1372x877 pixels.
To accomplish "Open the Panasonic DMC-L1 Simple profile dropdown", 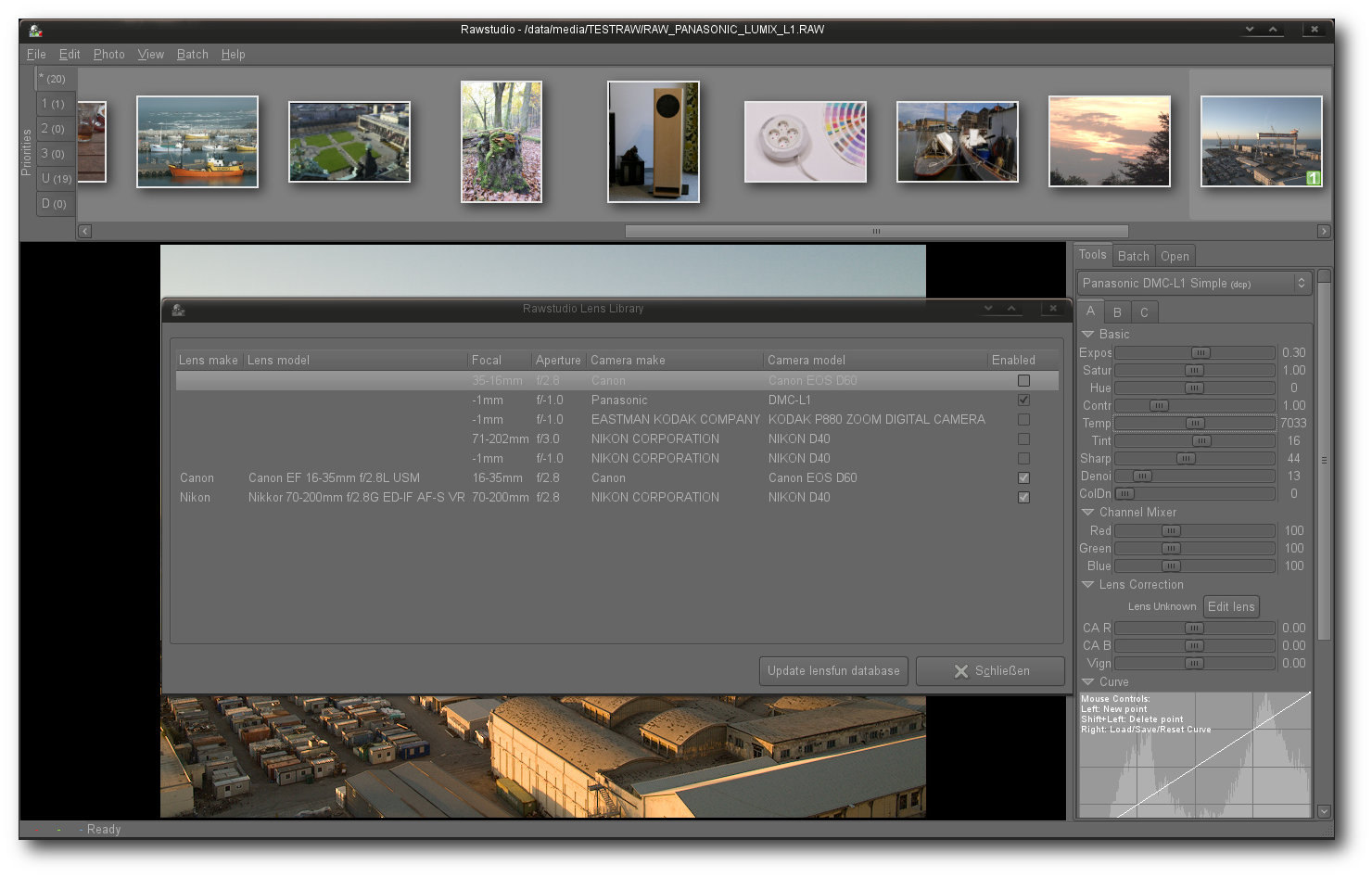I will (1194, 283).
